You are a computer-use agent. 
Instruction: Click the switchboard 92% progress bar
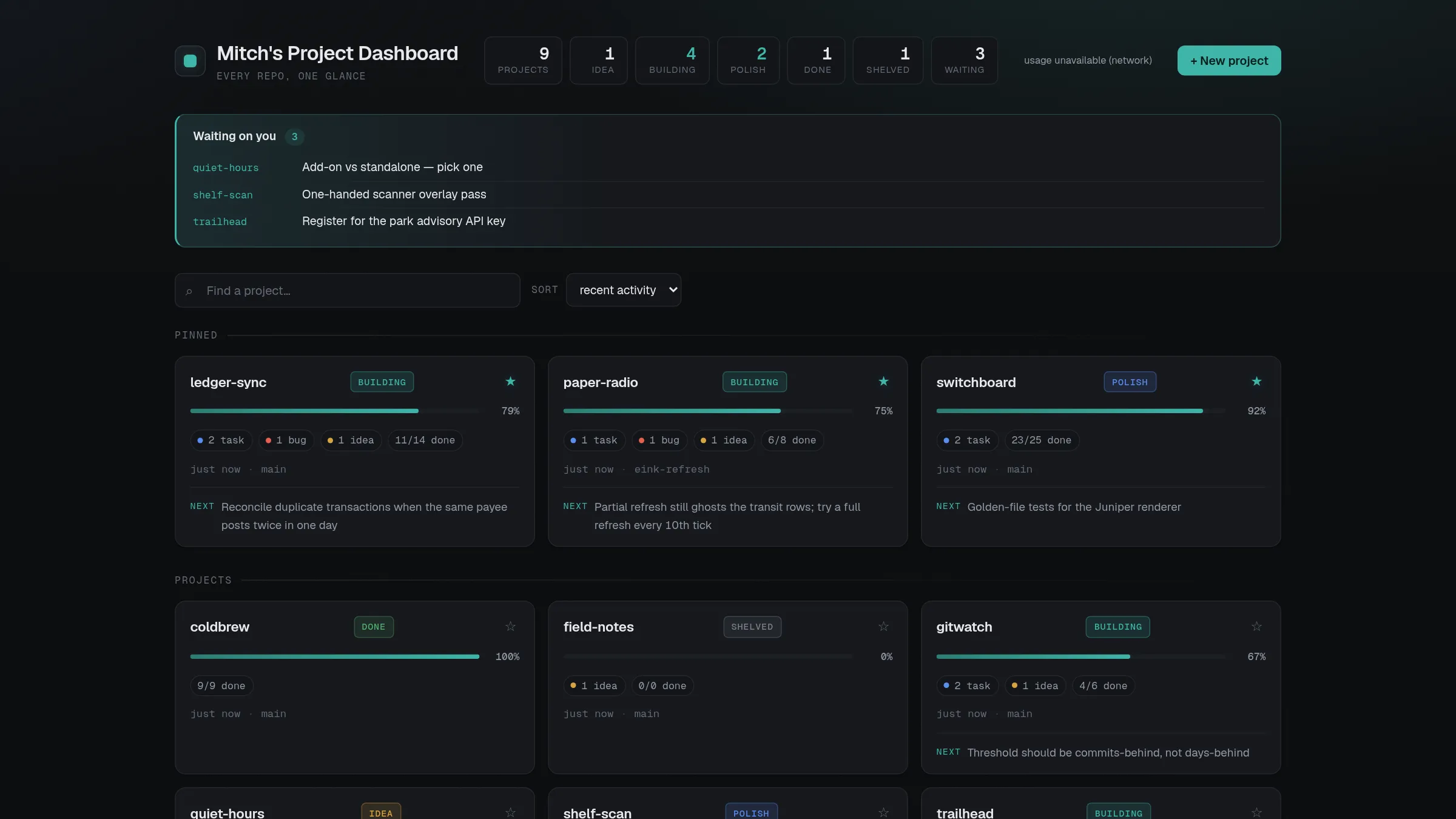tap(1080, 411)
